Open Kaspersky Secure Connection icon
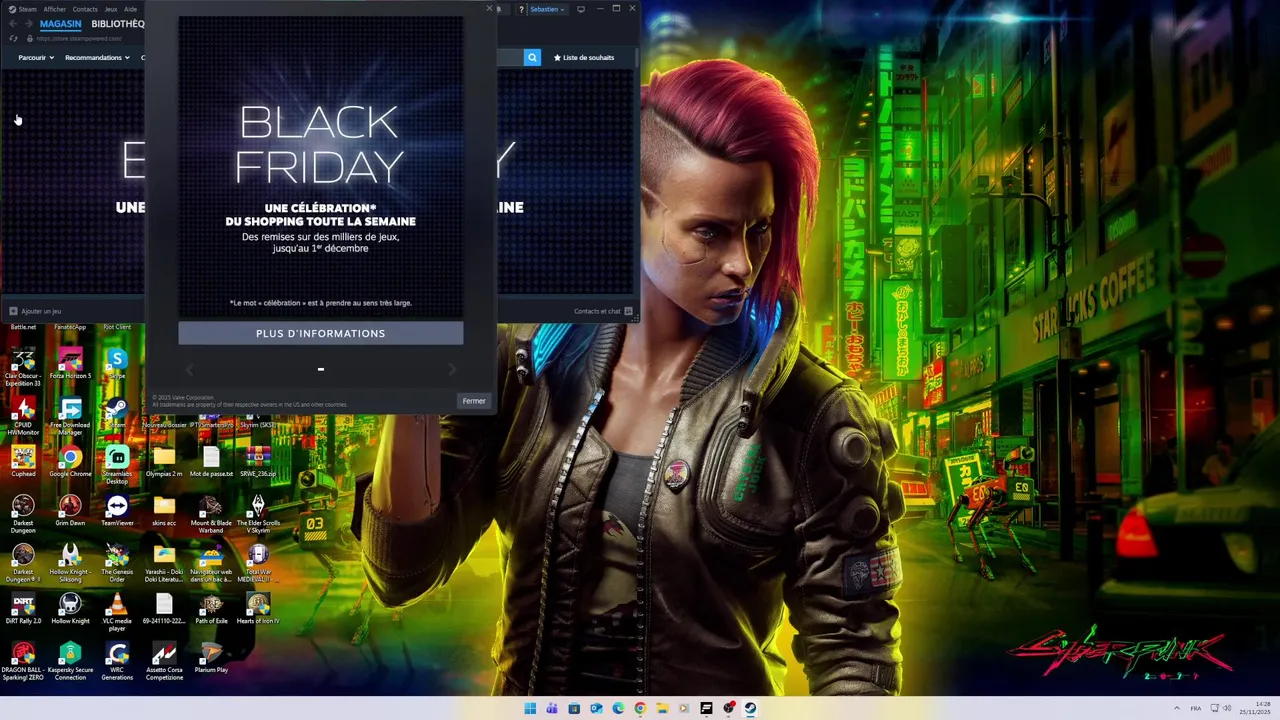Viewport: 1280px width, 720px height. [70, 662]
